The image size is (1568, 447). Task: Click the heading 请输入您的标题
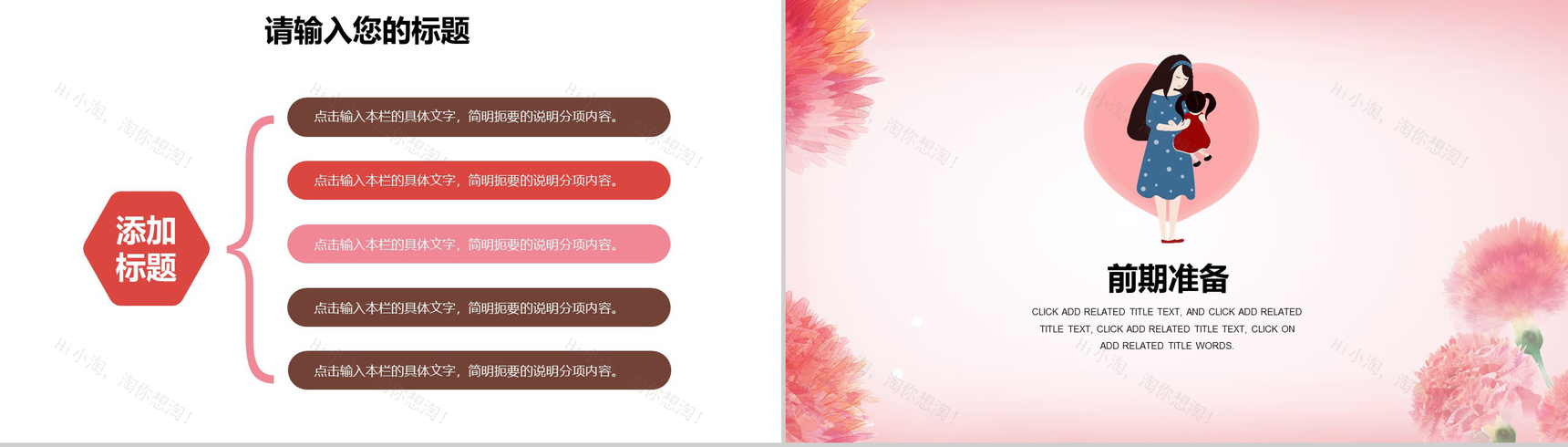click(366, 31)
